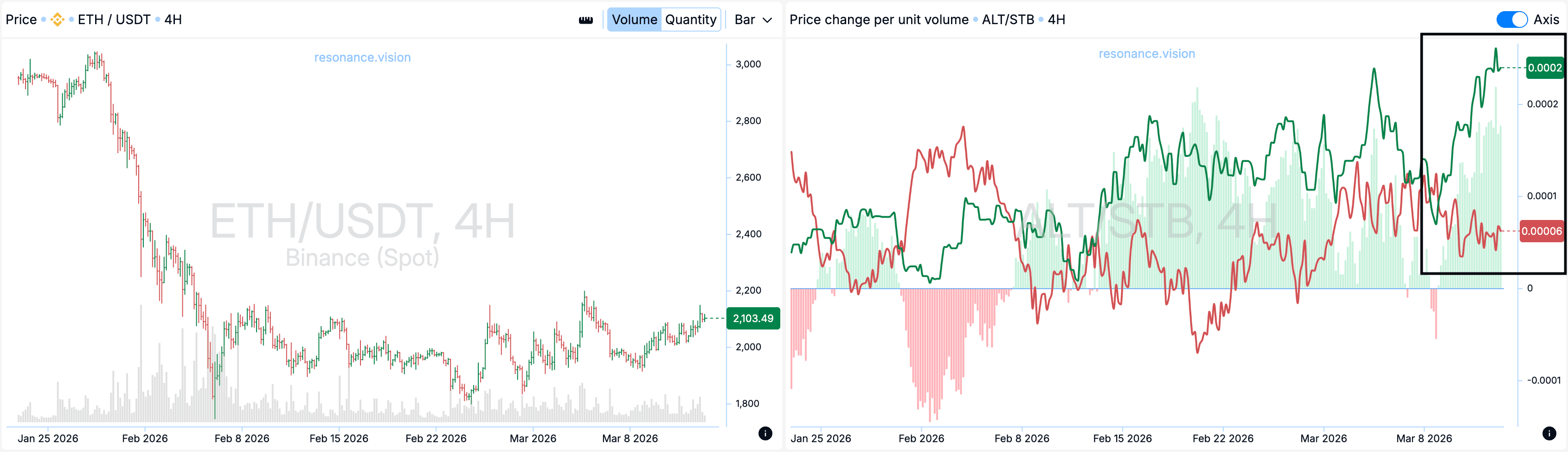1568x452 pixels.
Task: Open resonance.vision link on the price chart
Action: [362, 57]
